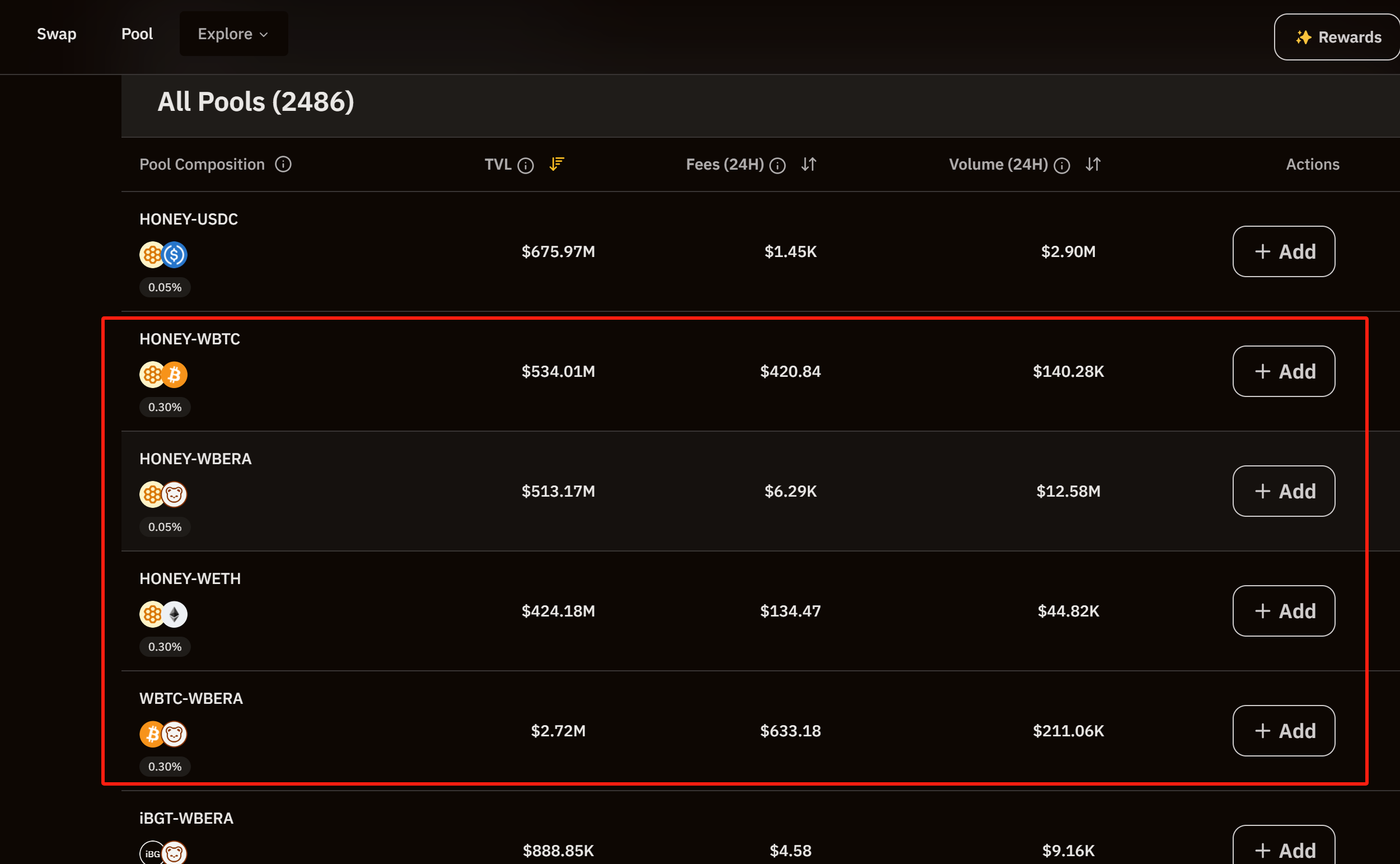
Task: Open the Explore dropdown menu
Action: pyautogui.click(x=233, y=34)
